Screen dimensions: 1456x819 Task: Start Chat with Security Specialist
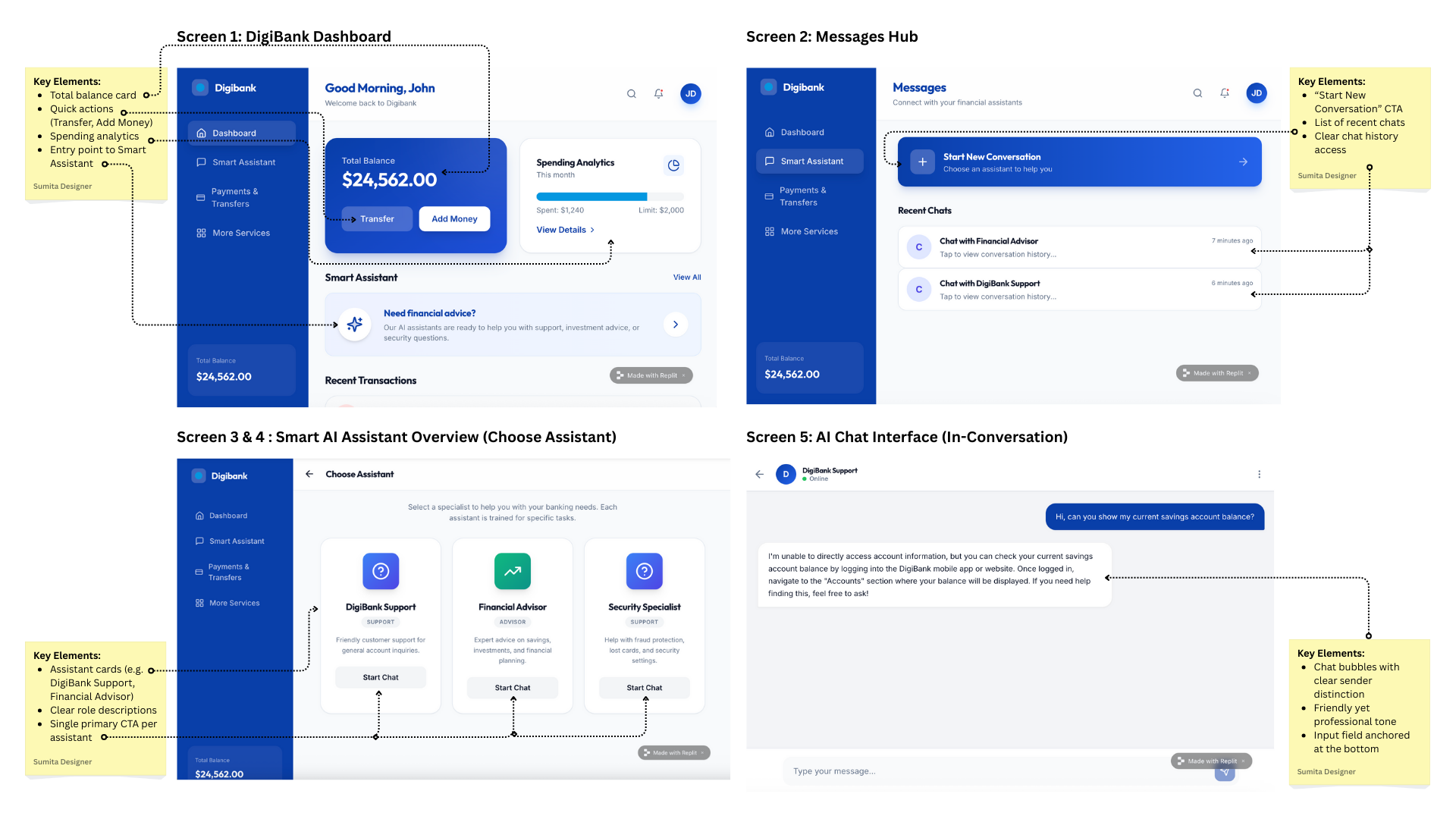(644, 688)
